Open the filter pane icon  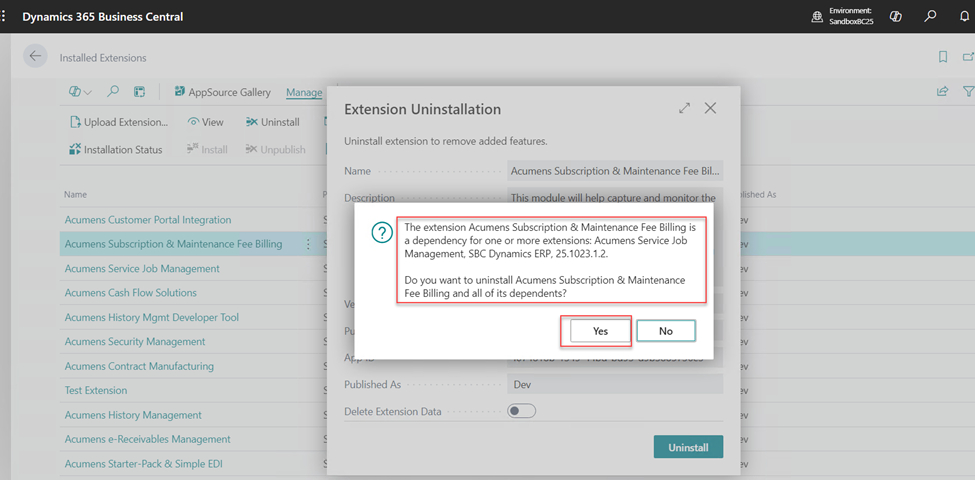pyautogui.click(x=968, y=92)
